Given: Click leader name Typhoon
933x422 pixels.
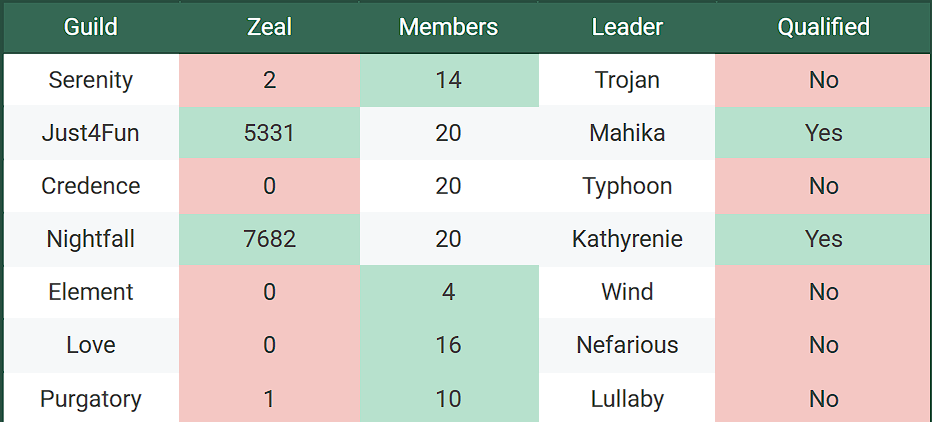Looking at the screenshot, I should [x=627, y=186].
